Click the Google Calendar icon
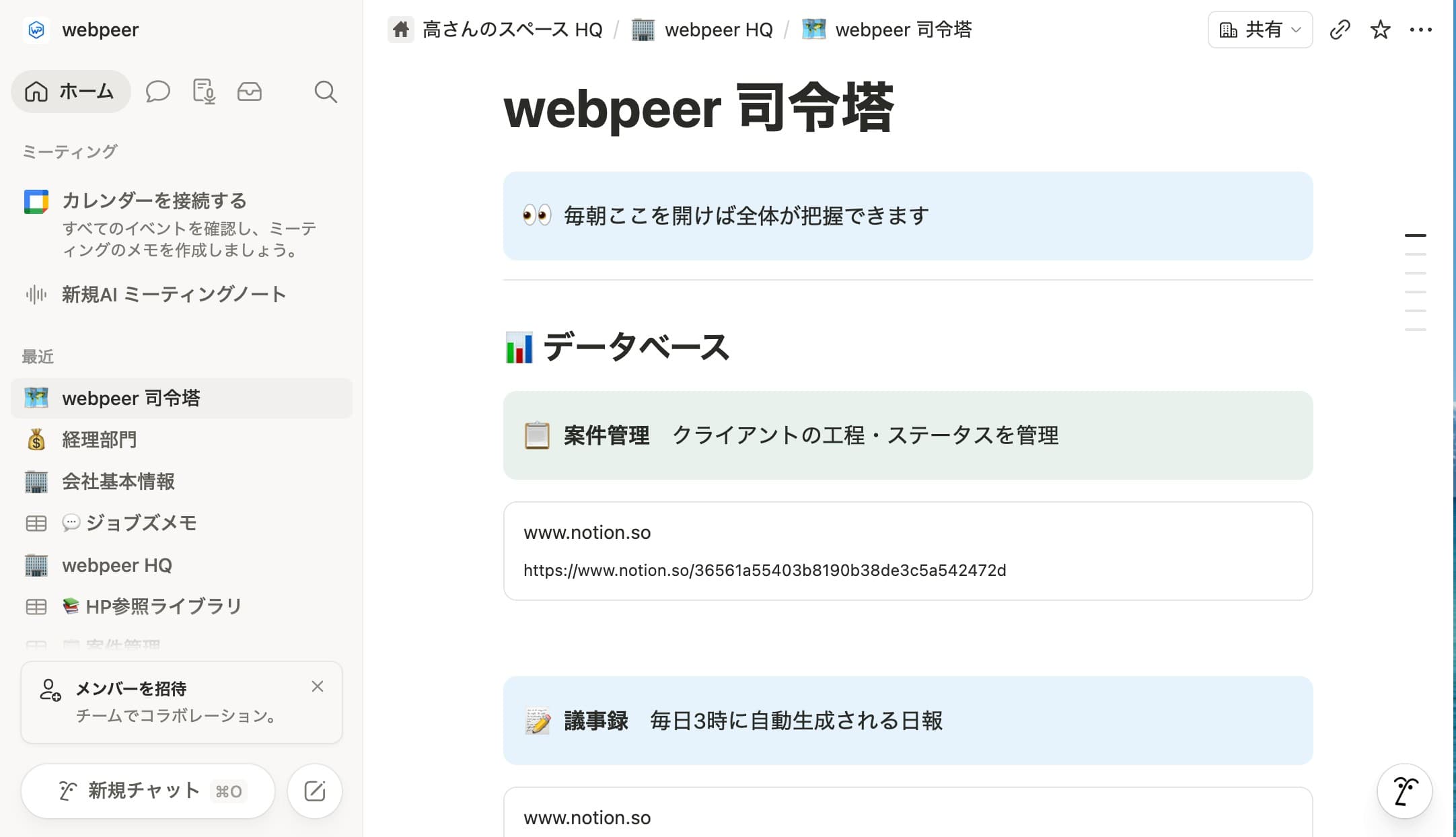This screenshot has width=1456, height=837. 36,201
